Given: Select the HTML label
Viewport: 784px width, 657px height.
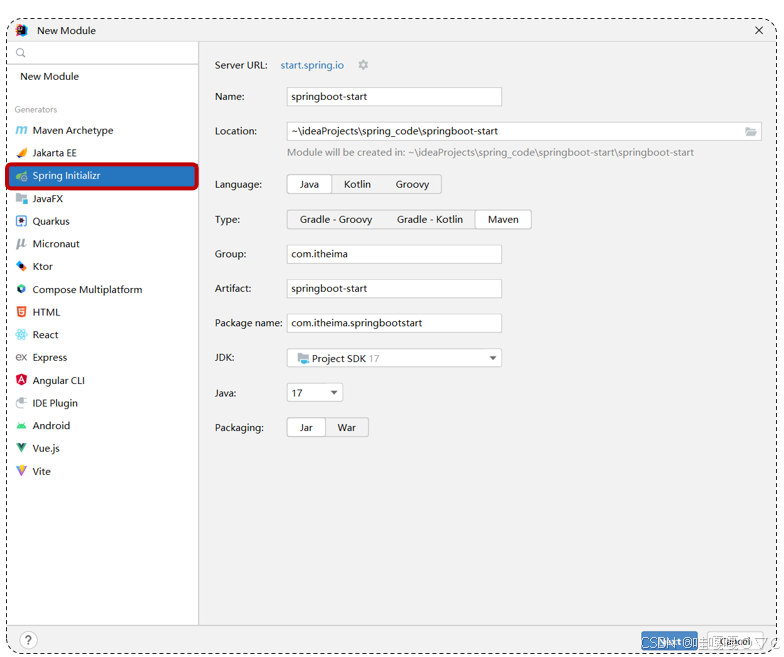Looking at the screenshot, I should pos(46,312).
